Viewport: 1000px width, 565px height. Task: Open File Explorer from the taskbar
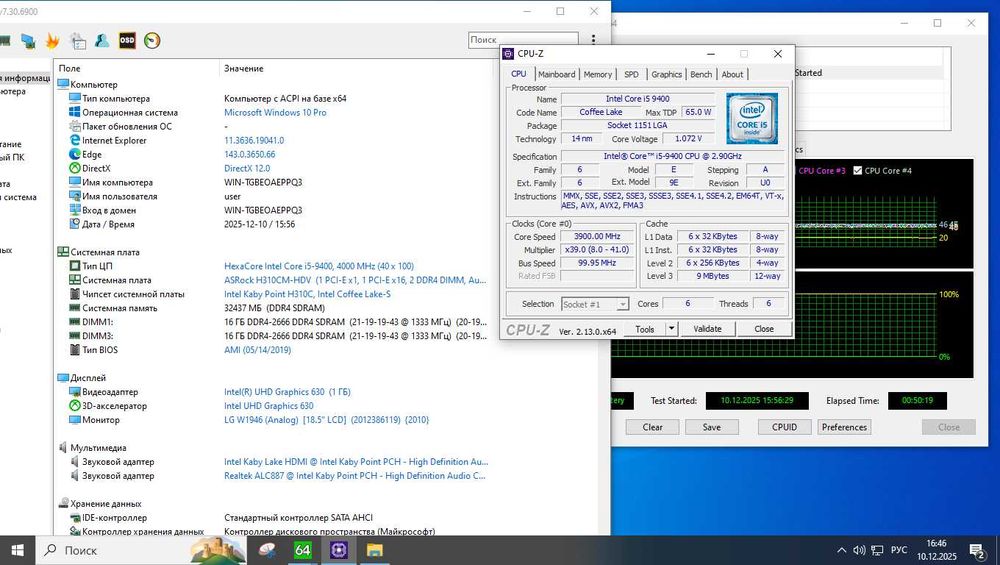tap(374, 550)
